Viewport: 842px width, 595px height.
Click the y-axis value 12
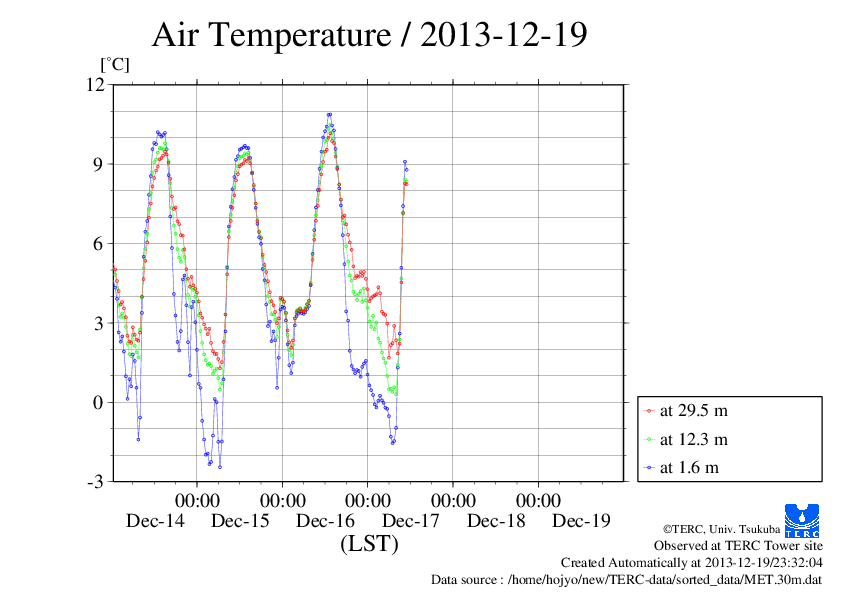coord(96,84)
